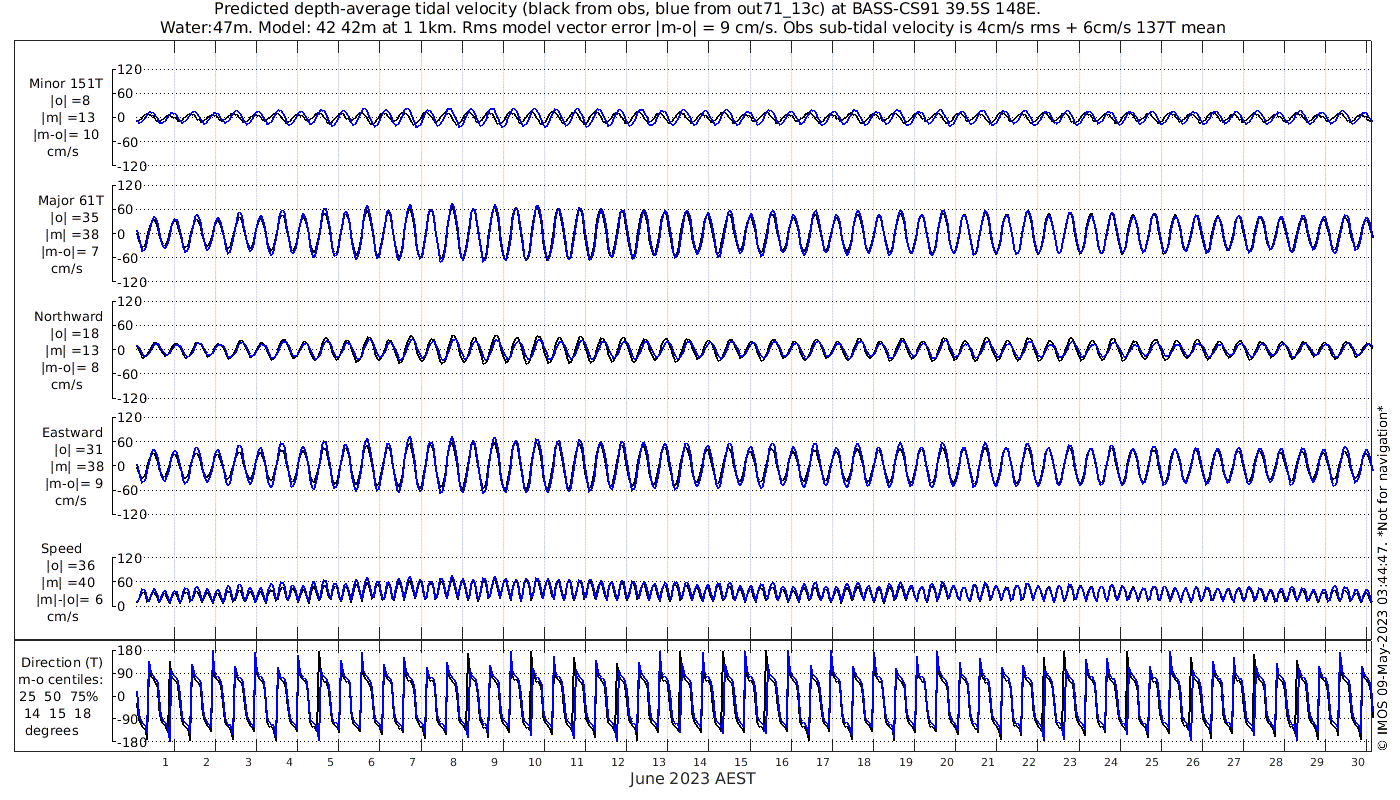Click the 'Direction (T)' panel label

tap(62, 662)
